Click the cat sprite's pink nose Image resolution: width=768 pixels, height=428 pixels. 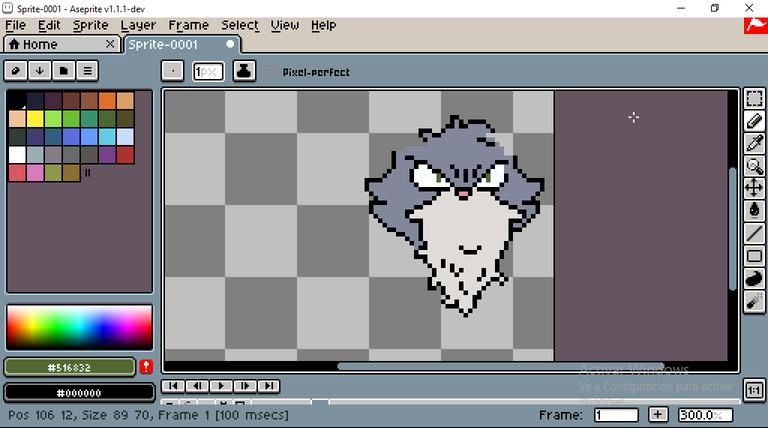pos(463,194)
